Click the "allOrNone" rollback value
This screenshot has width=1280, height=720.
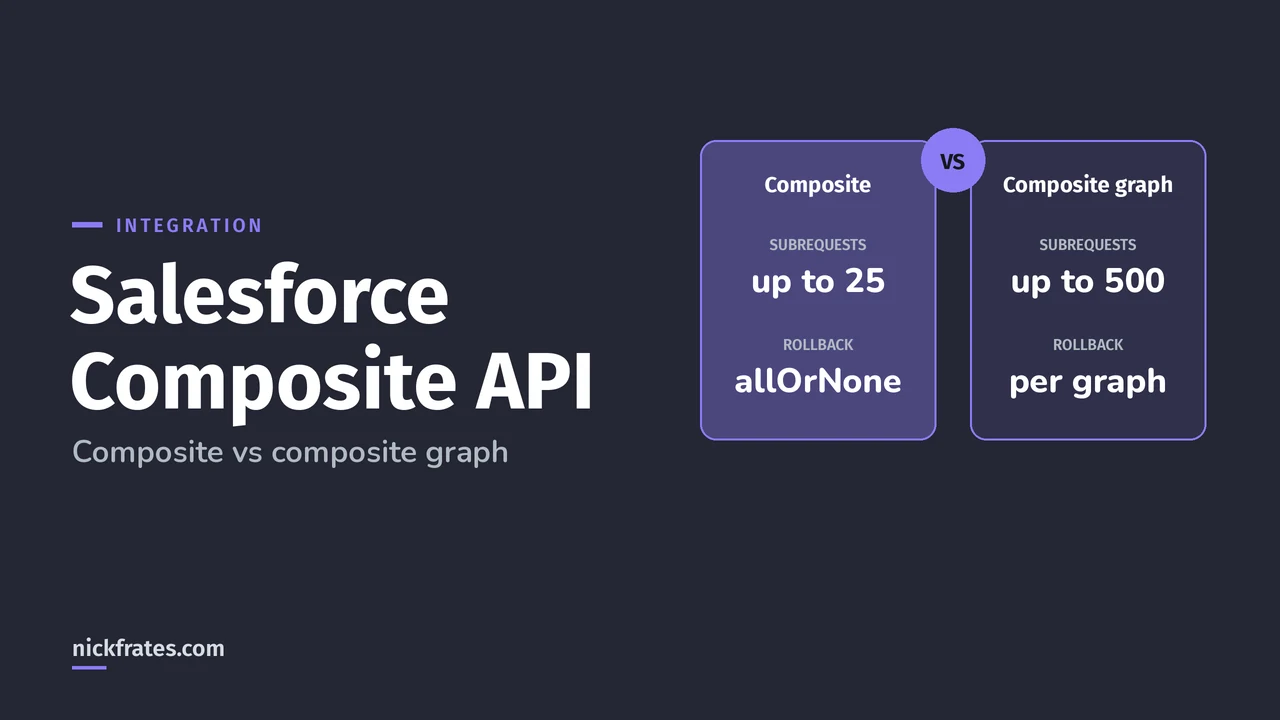coord(818,381)
